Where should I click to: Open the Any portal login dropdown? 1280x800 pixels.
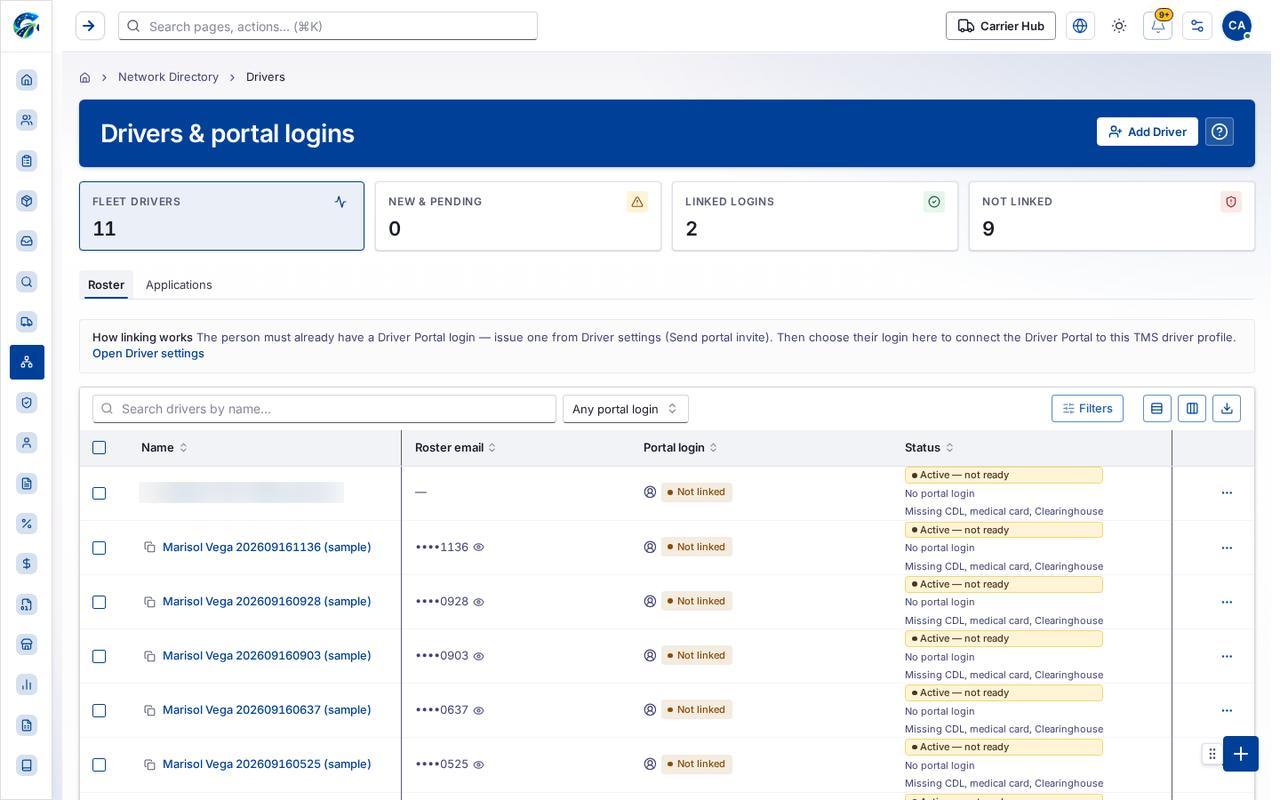pyautogui.click(x=626, y=409)
